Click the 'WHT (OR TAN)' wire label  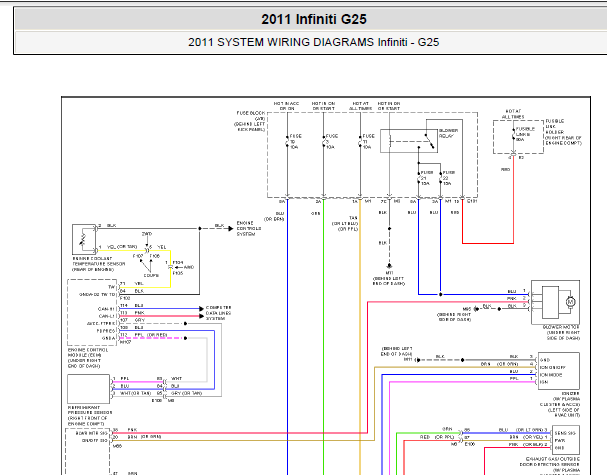point(135,393)
